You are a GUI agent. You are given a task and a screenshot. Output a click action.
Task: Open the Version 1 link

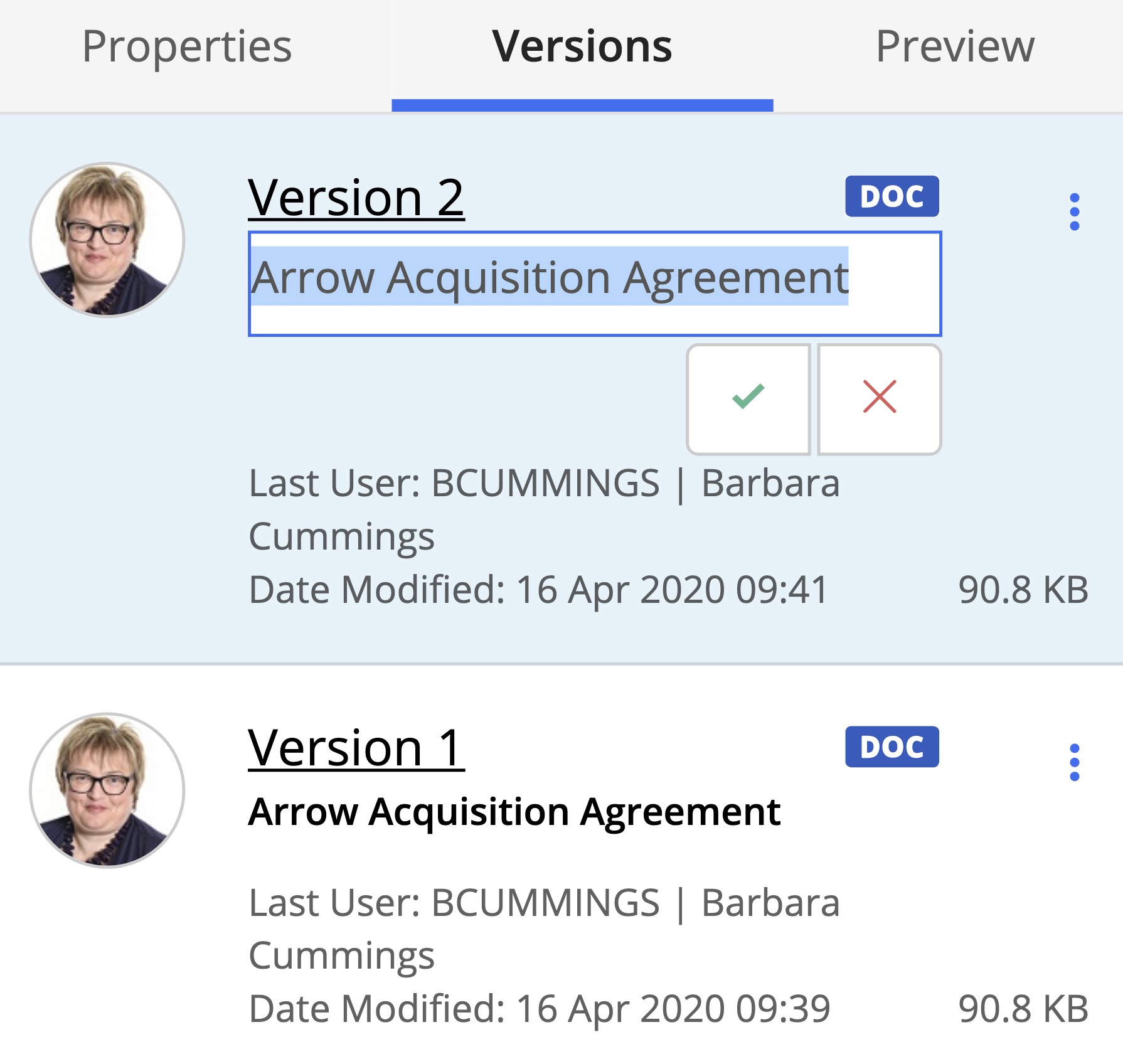click(x=356, y=748)
